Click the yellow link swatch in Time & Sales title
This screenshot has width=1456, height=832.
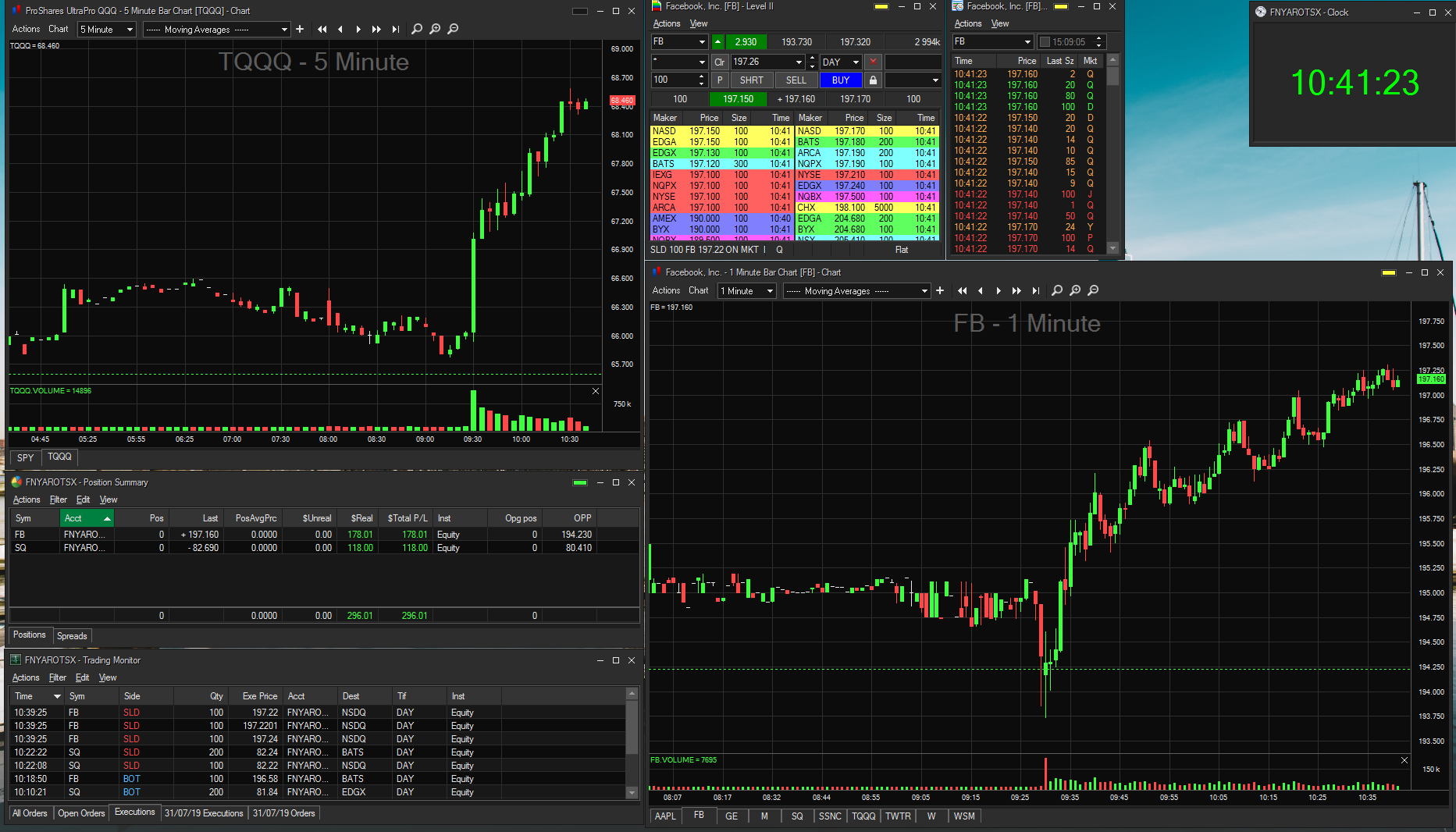point(1061,6)
